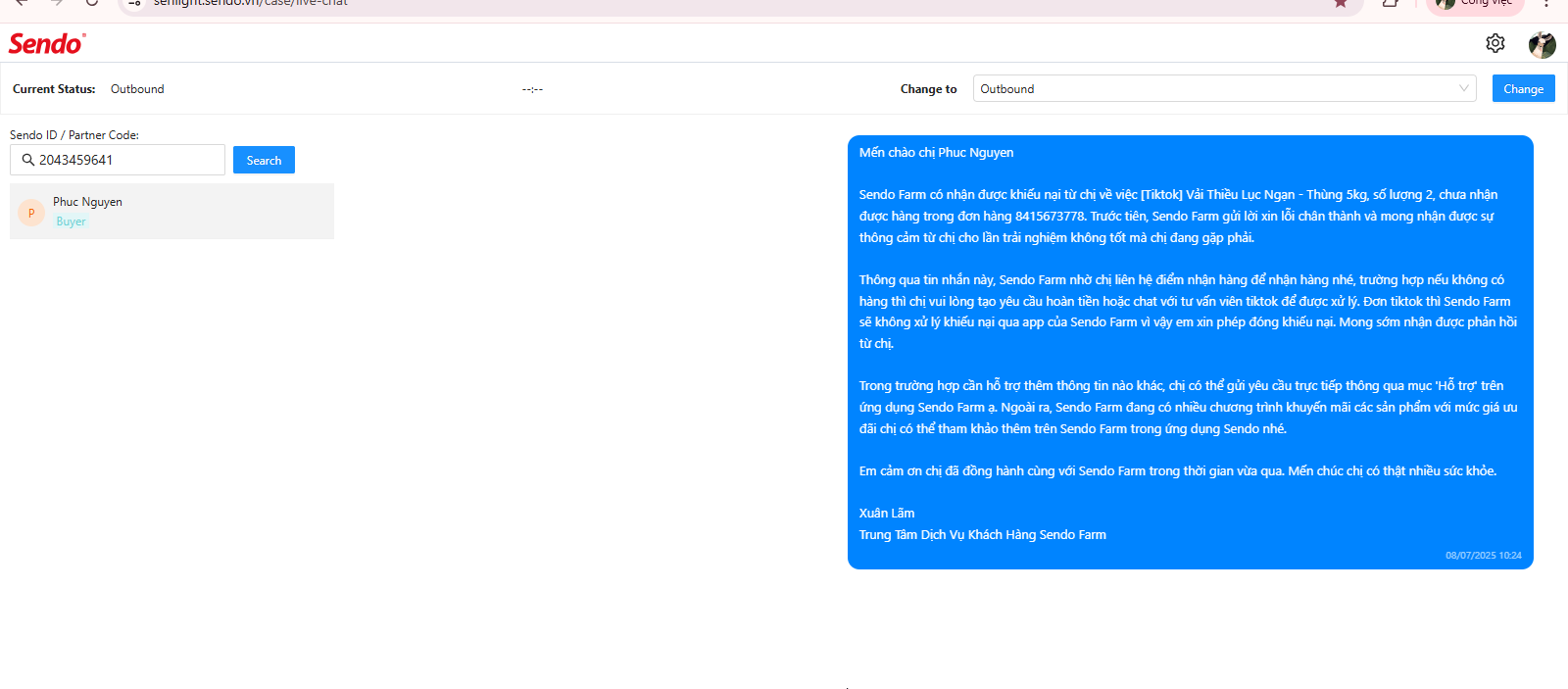This screenshot has height=689, width=1568.
Task: Click the blue Change button
Action: tap(1523, 88)
